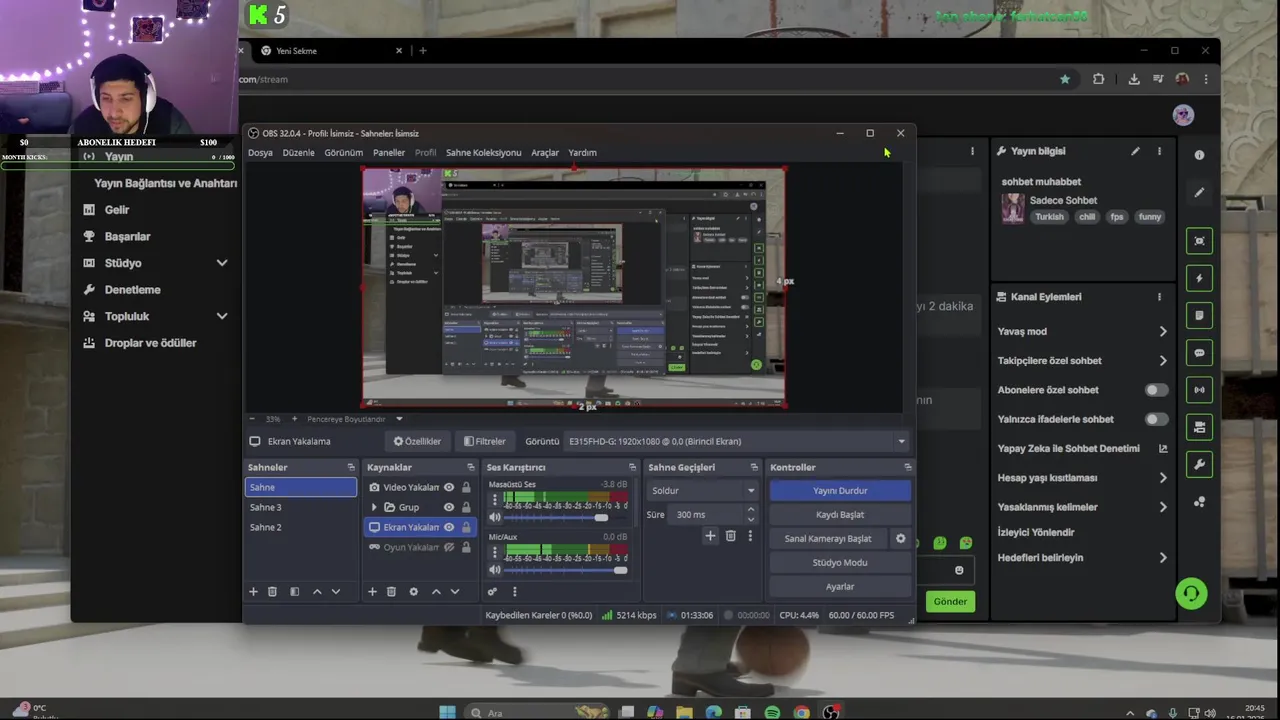Open Özellikler for the selected source

coord(417,441)
